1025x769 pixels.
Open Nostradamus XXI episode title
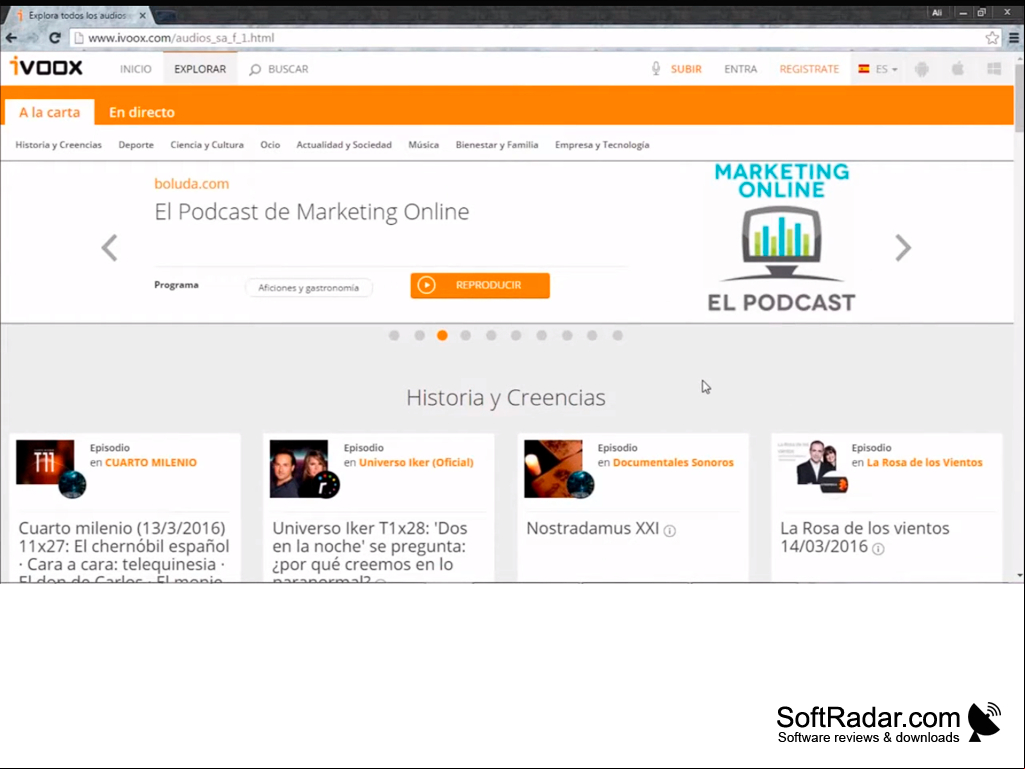[x=593, y=528]
